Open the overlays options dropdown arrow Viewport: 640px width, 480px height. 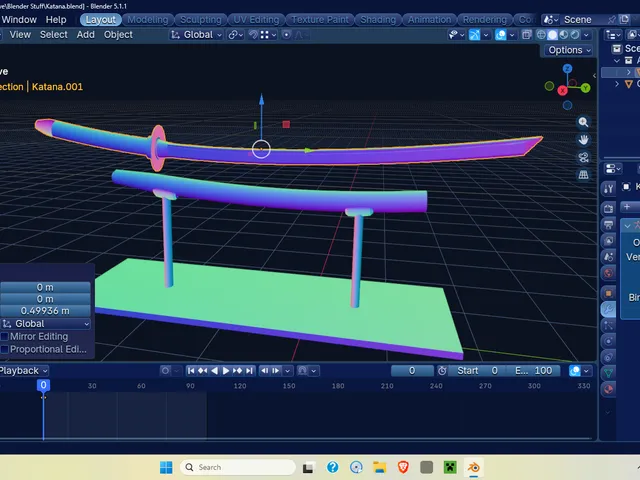point(512,35)
